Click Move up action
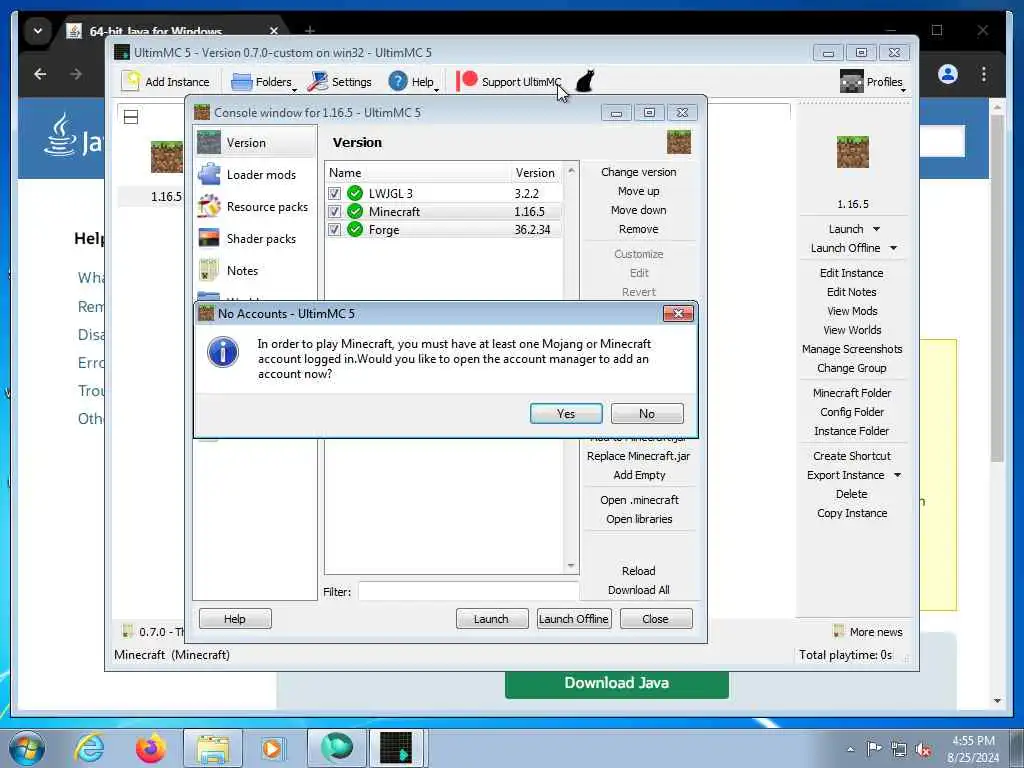The width and height of the screenshot is (1024, 768). (639, 191)
